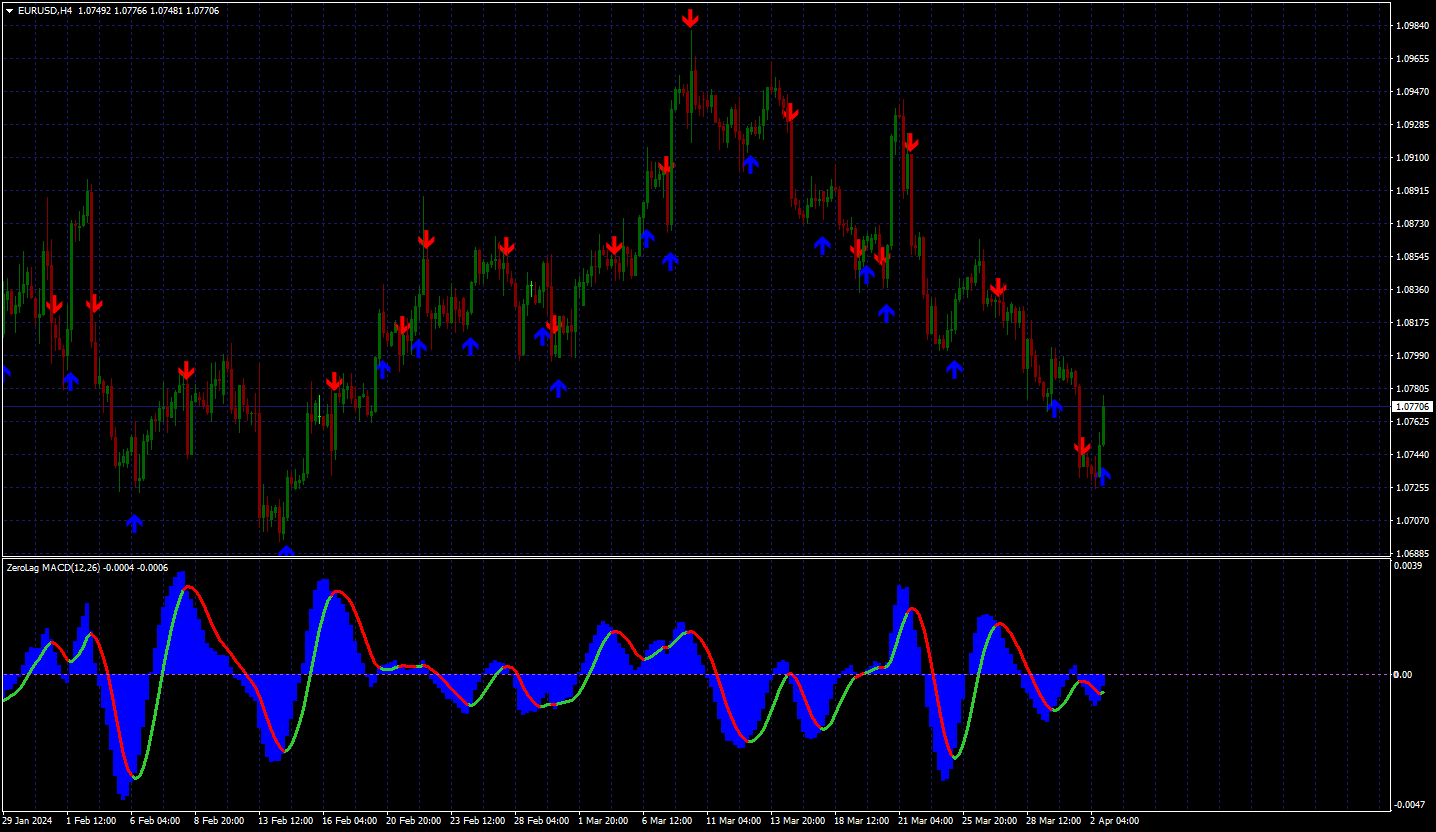Select the 2 Apr 04:00 time label

click(1113, 821)
